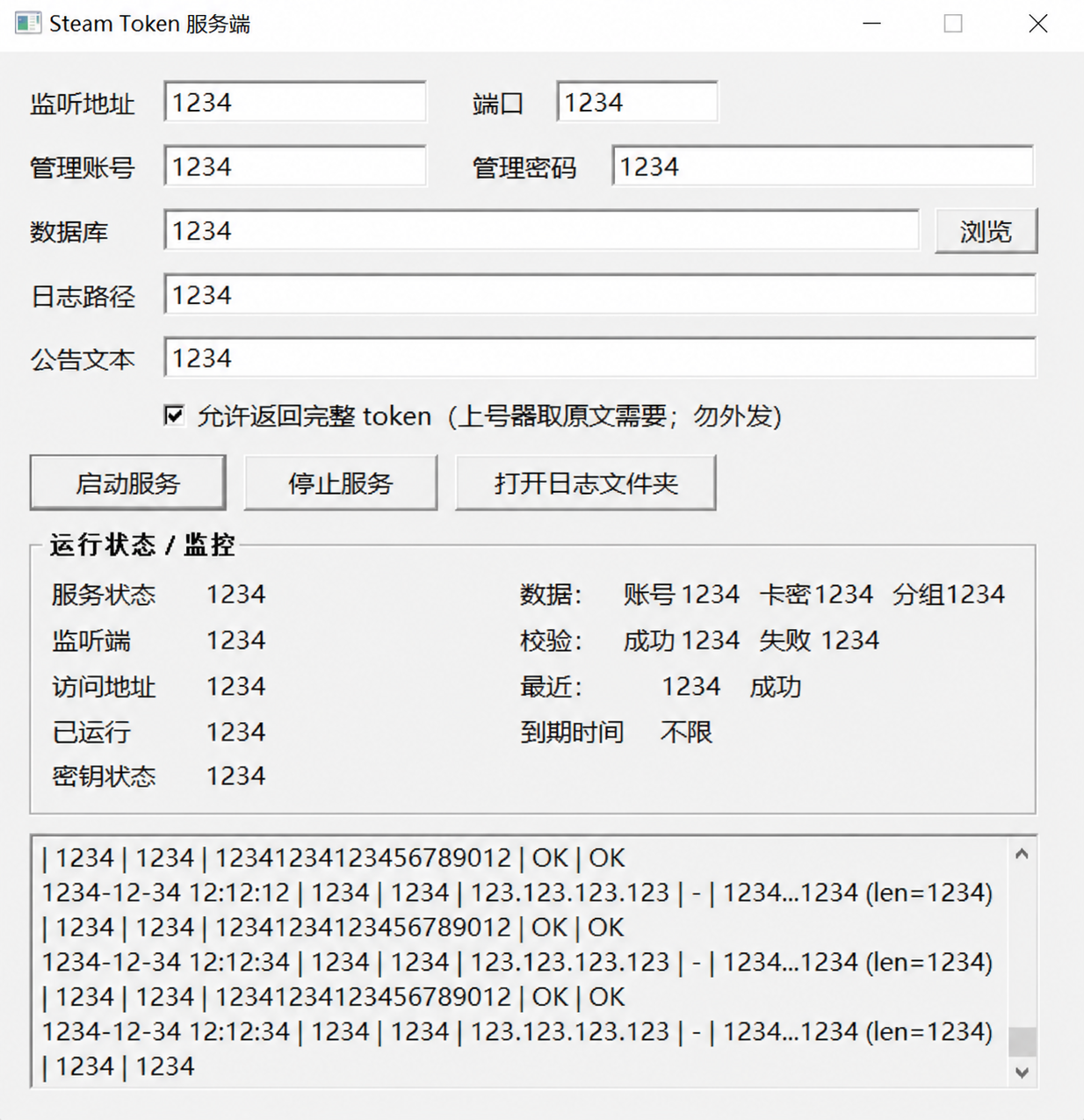
Task: Click the 密钥状态 status label
Action: (104, 777)
